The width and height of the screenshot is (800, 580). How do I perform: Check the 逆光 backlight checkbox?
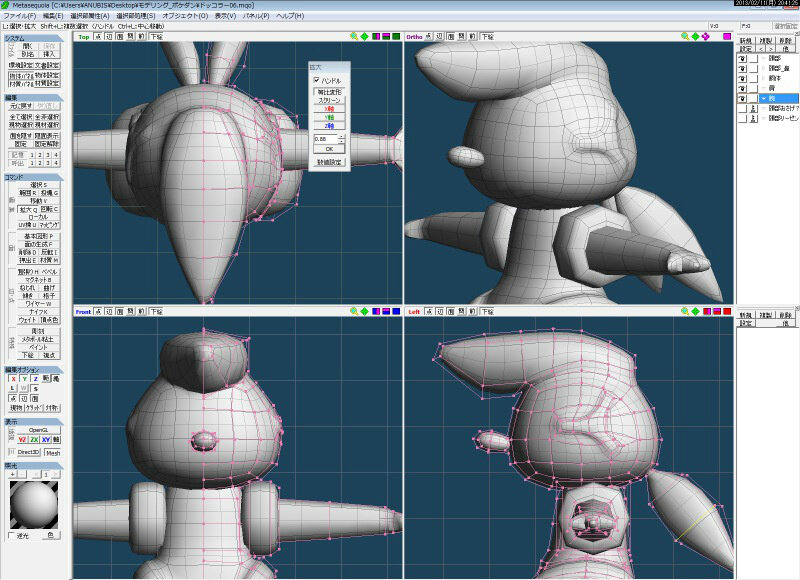coord(12,535)
